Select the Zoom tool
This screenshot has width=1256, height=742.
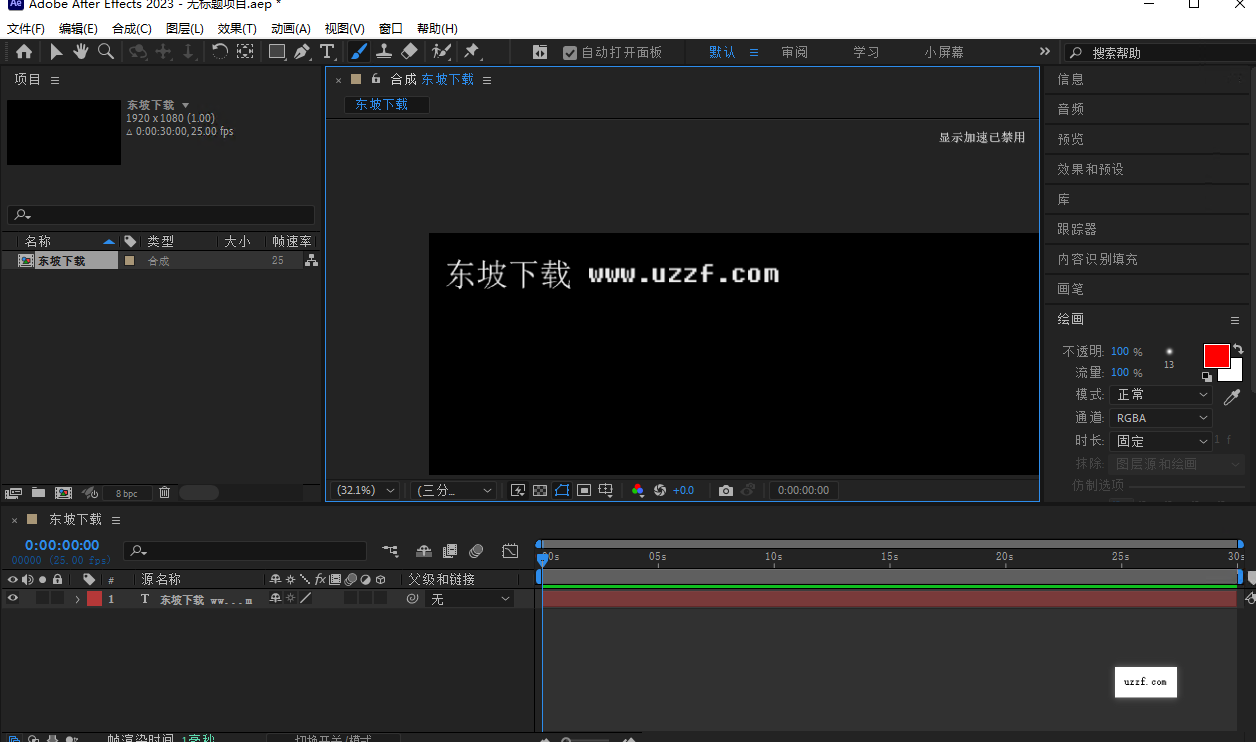(x=106, y=51)
